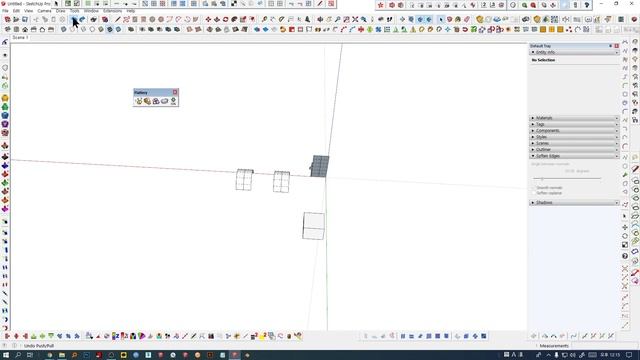Open the Draw menu
640x360 pixels.
[60, 11]
